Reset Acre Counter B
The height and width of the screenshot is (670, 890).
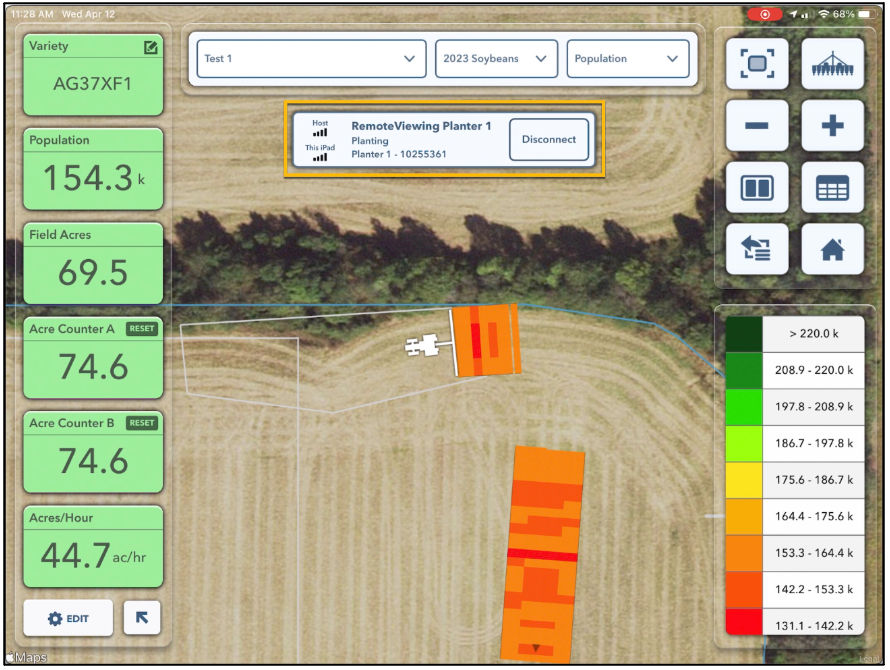pos(142,423)
